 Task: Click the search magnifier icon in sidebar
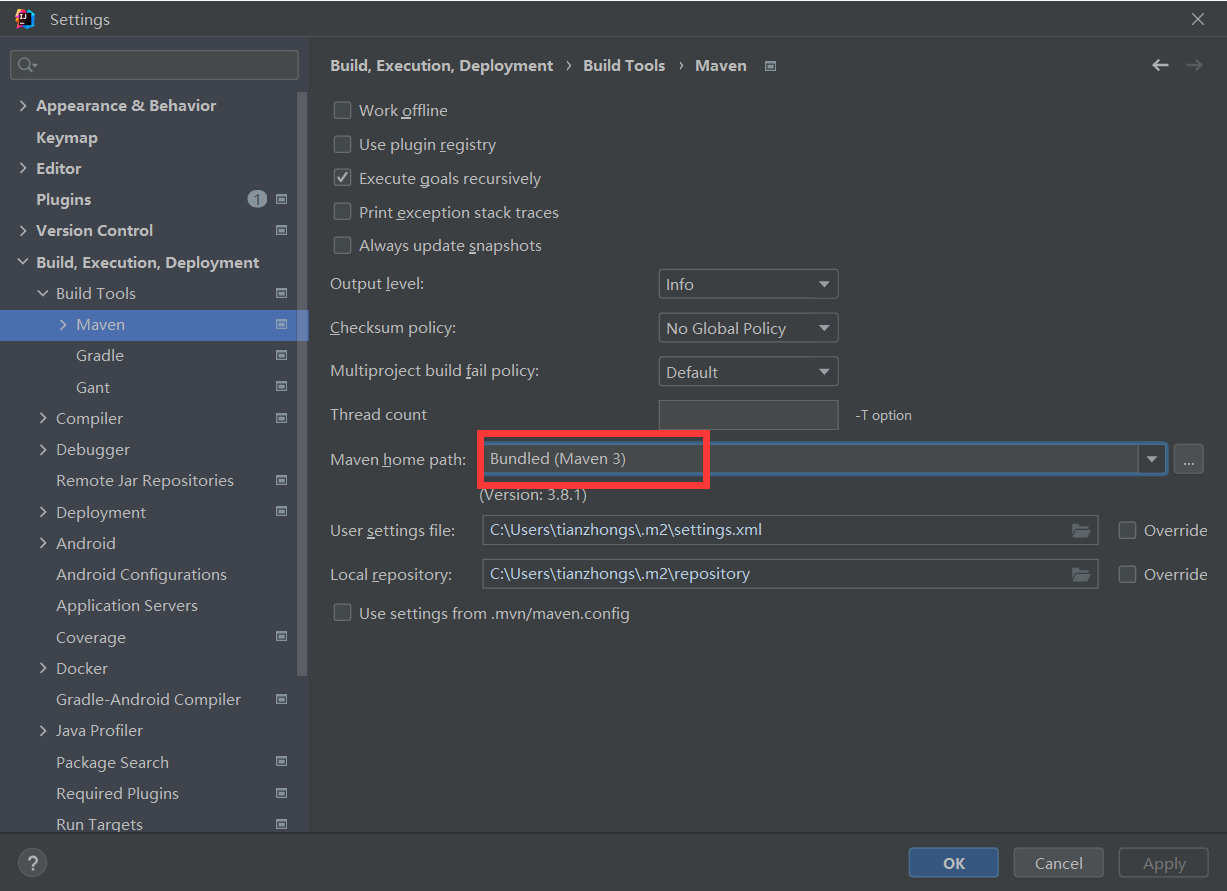point(26,65)
